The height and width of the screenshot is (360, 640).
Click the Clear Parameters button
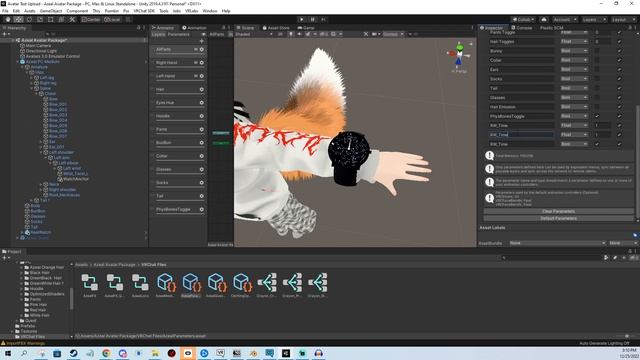(558, 211)
